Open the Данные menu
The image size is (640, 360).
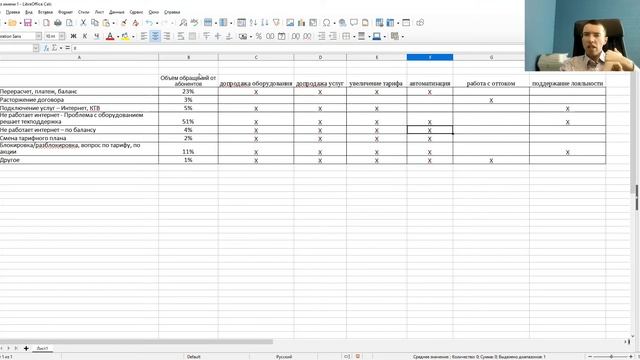click(116, 12)
